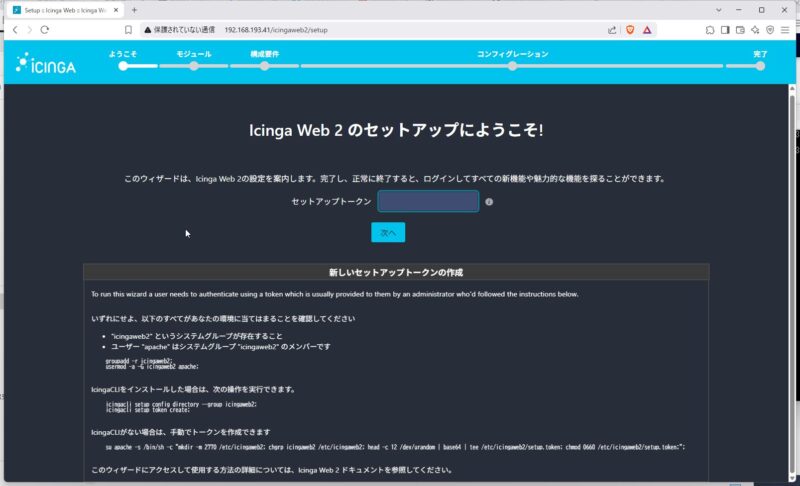Click the 'icingacli setup token create' command line
The image size is (800, 486).
(147, 410)
